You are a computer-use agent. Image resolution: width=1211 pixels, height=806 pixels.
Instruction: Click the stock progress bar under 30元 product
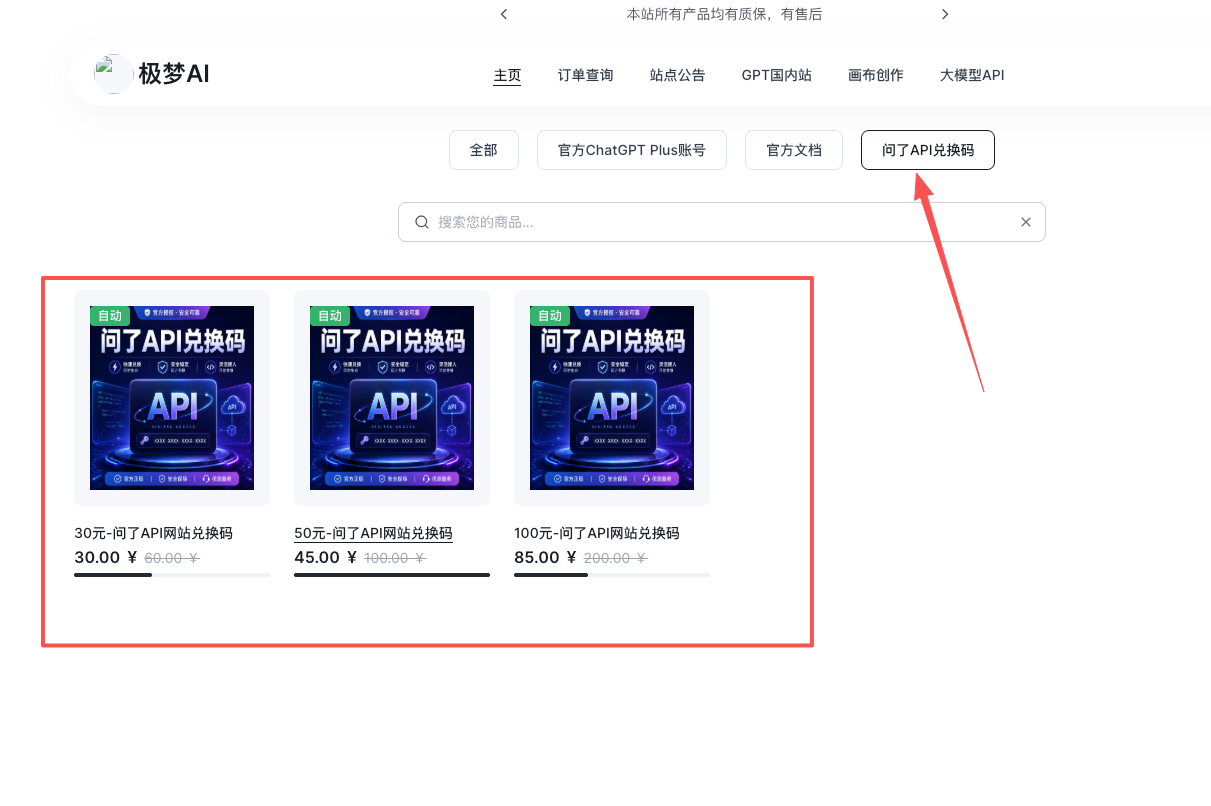(172, 575)
